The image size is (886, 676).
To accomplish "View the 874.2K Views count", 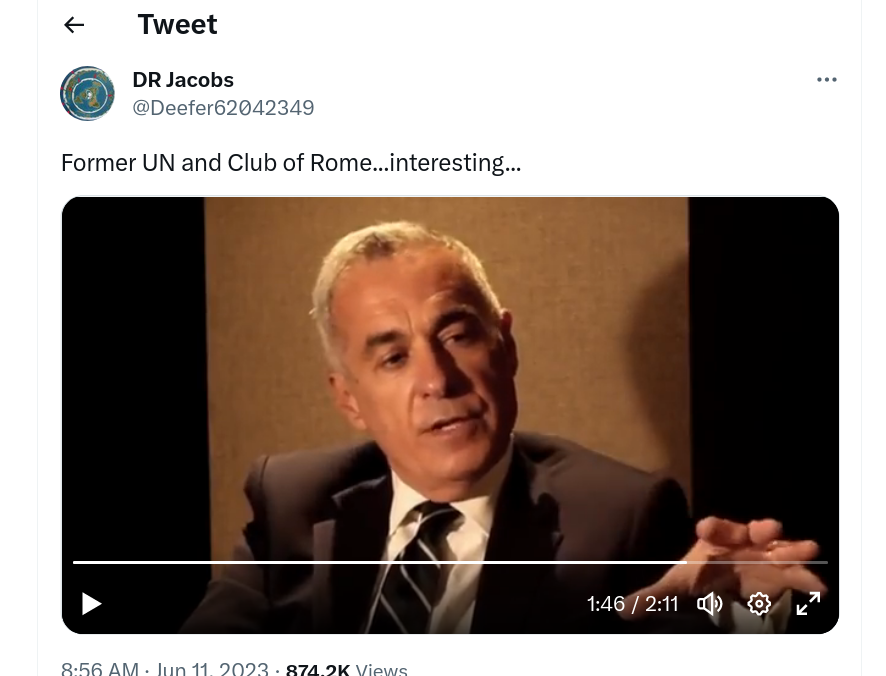I will click(346, 670).
